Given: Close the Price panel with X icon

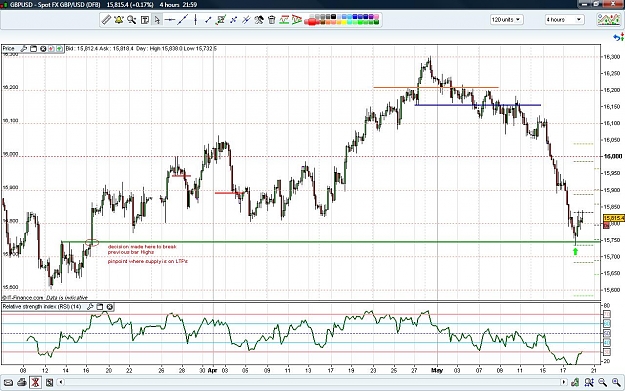Looking at the screenshot, I should [43, 49].
